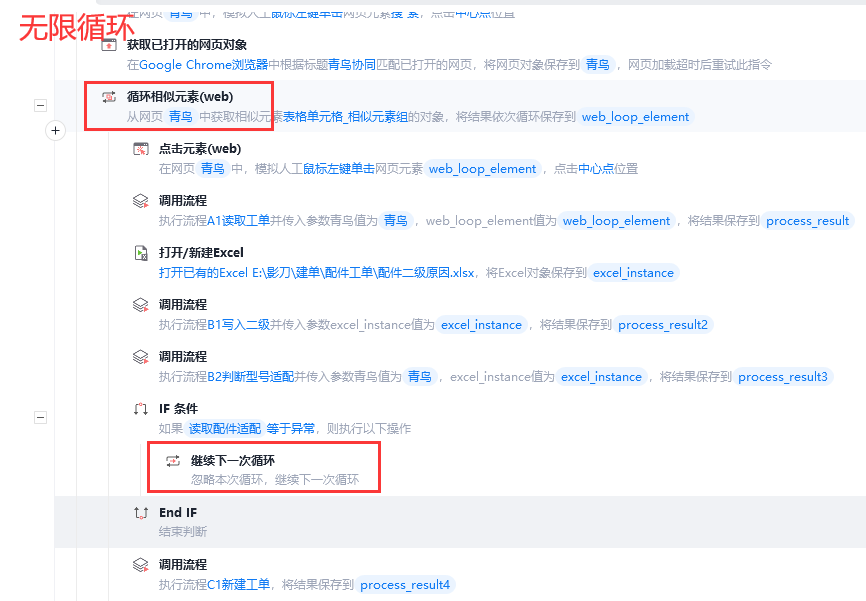Image resolution: width=866 pixels, height=601 pixels.
Task: Open the A1读取工单 process link
Action: 239,221
